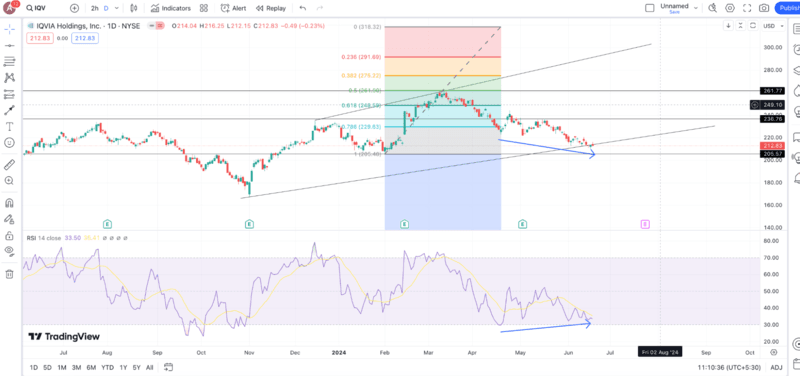The width and height of the screenshot is (800, 376).
Task: Start bar Replay mode
Action: tap(270, 8)
